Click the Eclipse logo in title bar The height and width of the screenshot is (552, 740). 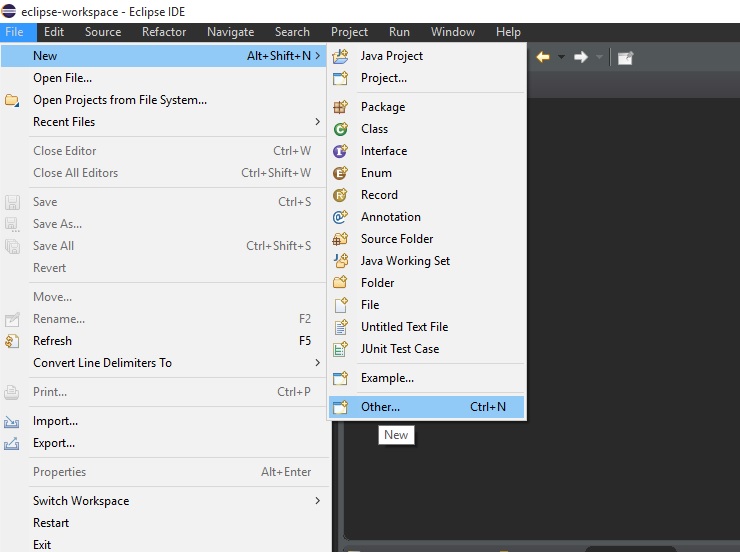coord(8,11)
